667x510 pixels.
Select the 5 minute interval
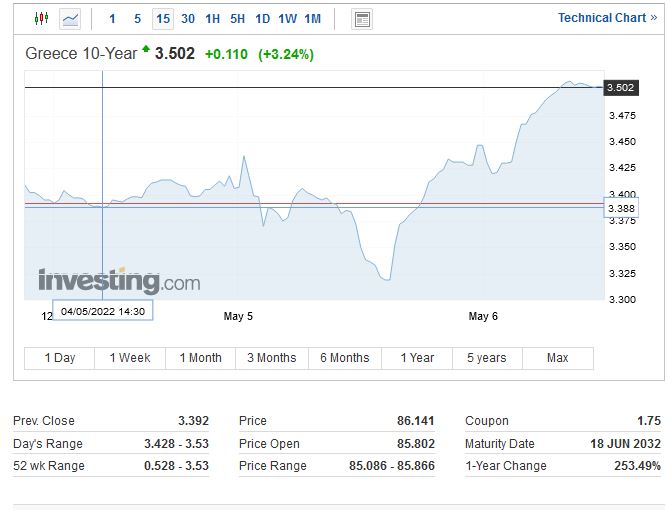tap(138, 19)
